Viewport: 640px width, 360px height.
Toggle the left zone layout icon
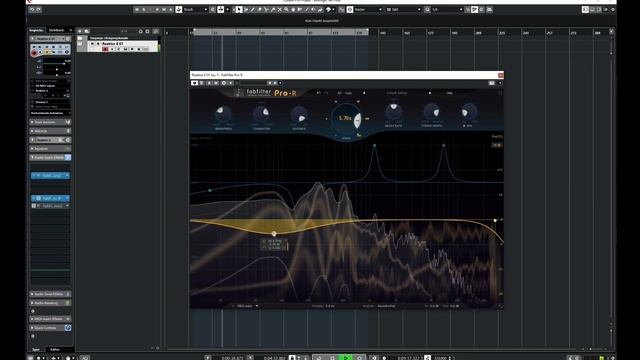[585, 9]
